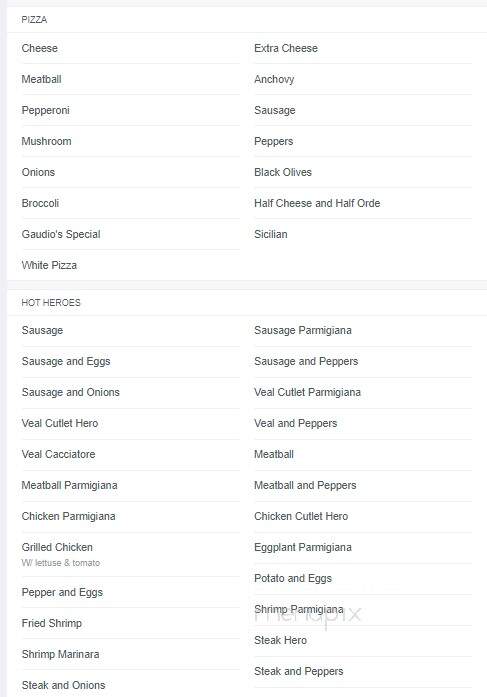487x697 pixels.
Task: Click the HOT HEROES section header
Action: [51, 303]
